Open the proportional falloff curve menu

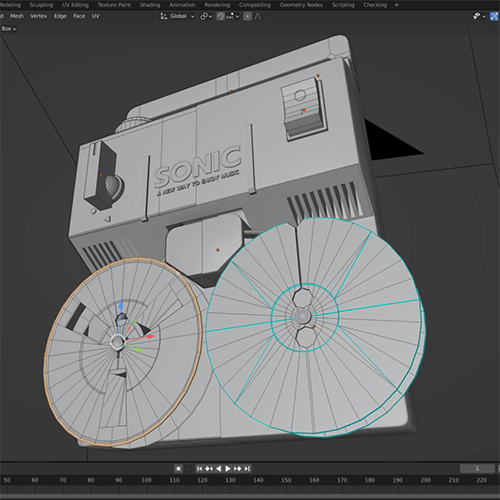(x=260, y=16)
